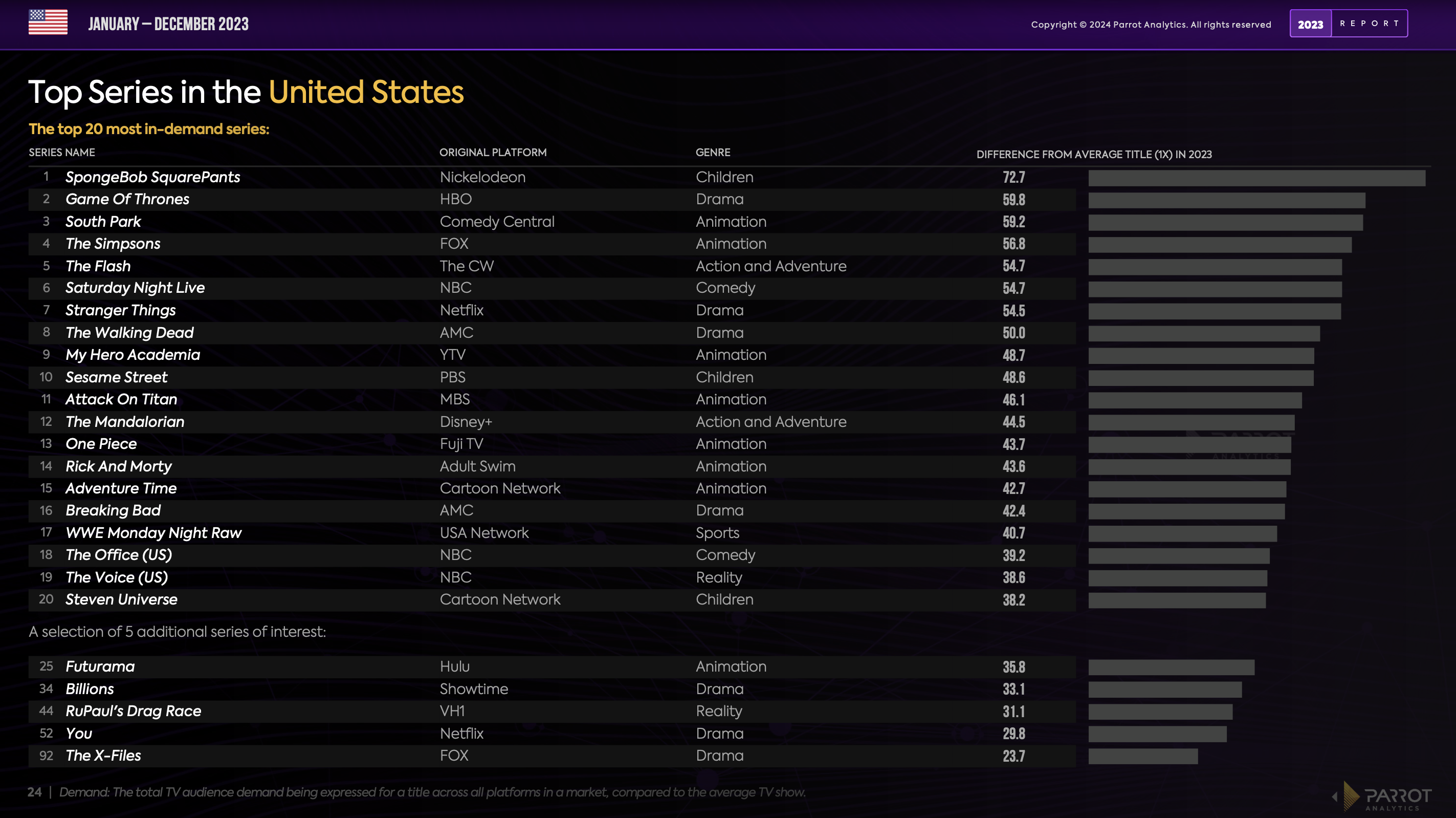Viewport: 1456px width, 818px height.
Task: Select Billions series name
Action: point(90,689)
